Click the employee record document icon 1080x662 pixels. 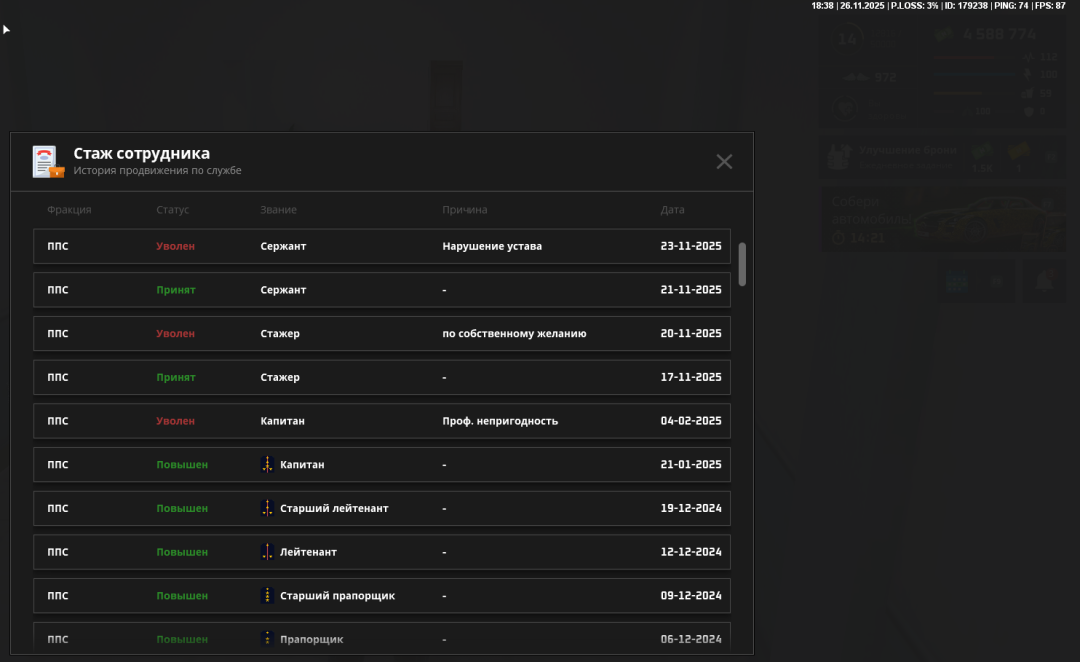47,162
